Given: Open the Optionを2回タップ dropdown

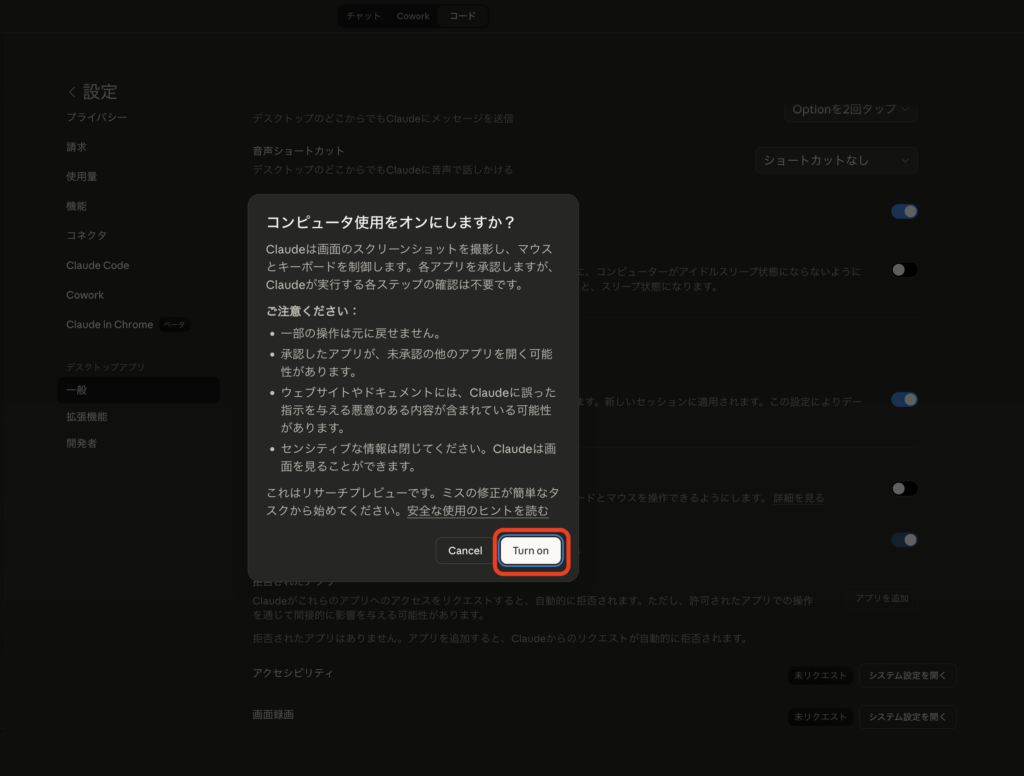Looking at the screenshot, I should (851, 110).
